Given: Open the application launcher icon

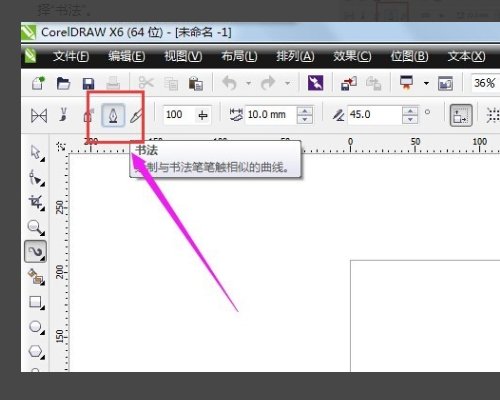Looking at the screenshot, I should pos(407,83).
